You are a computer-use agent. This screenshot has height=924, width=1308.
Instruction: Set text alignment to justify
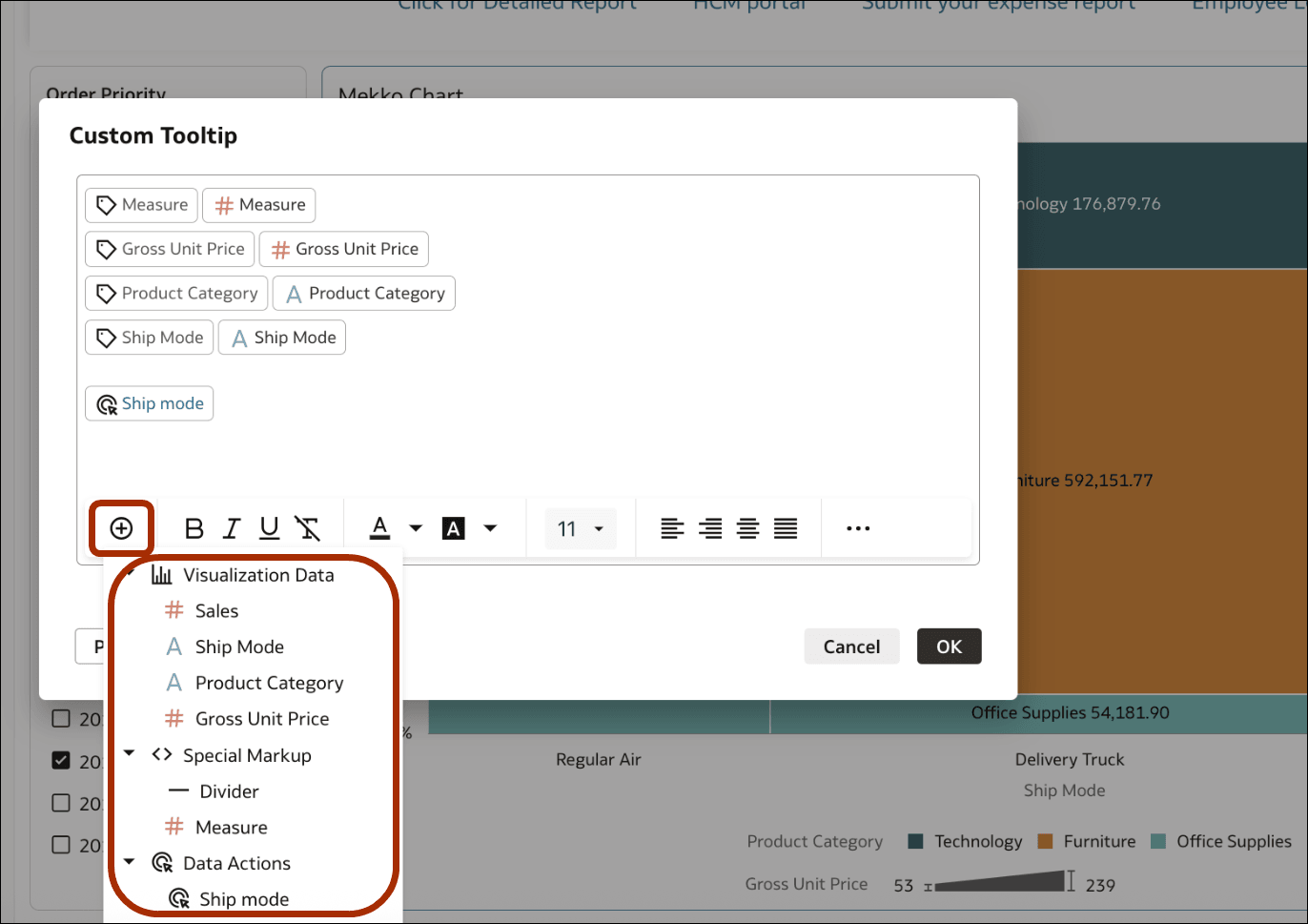coord(785,527)
